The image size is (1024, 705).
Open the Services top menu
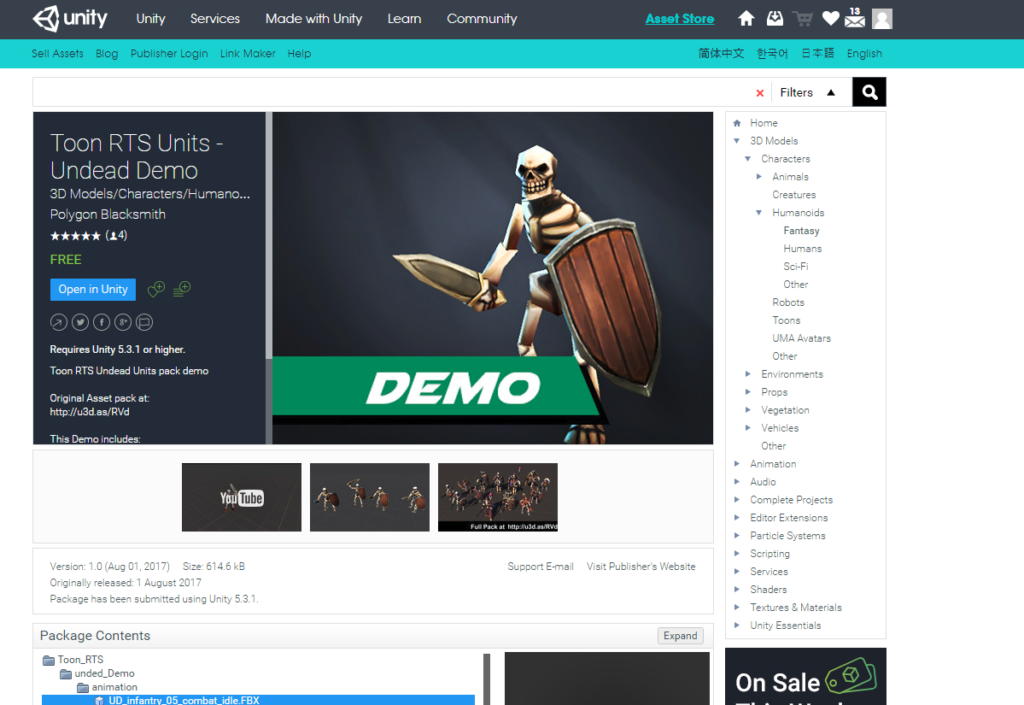(215, 19)
